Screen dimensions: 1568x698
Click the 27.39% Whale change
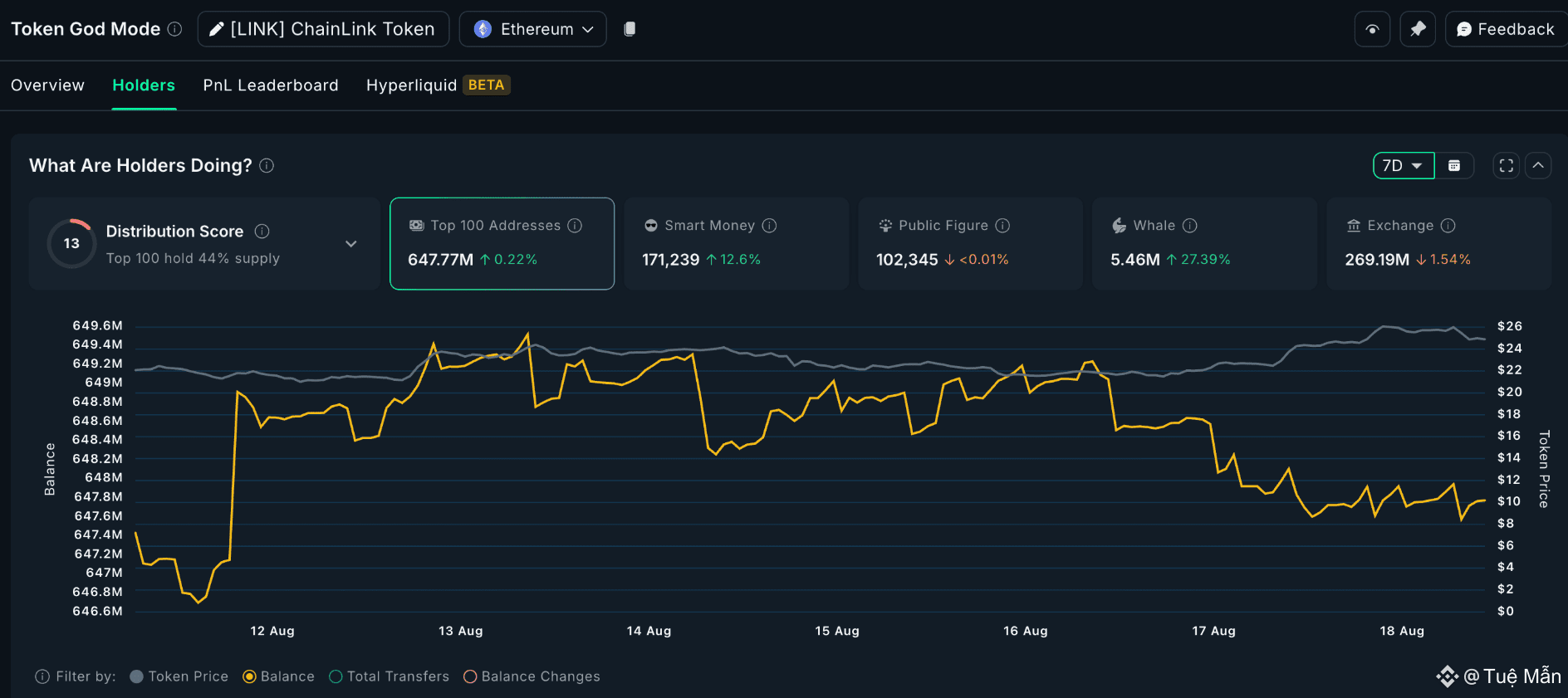(1198, 260)
